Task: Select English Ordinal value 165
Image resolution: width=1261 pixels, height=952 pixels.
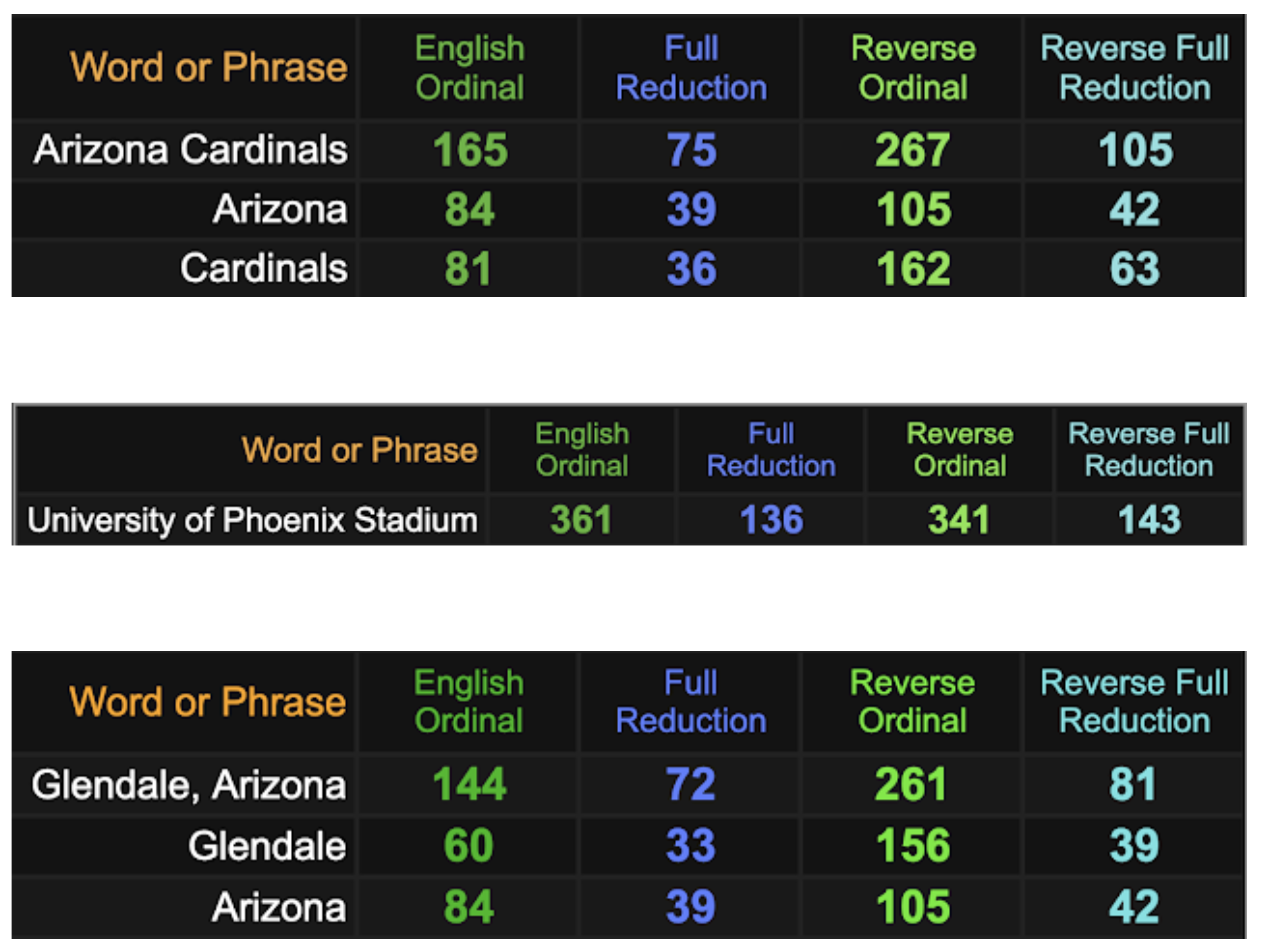Action: (470, 149)
